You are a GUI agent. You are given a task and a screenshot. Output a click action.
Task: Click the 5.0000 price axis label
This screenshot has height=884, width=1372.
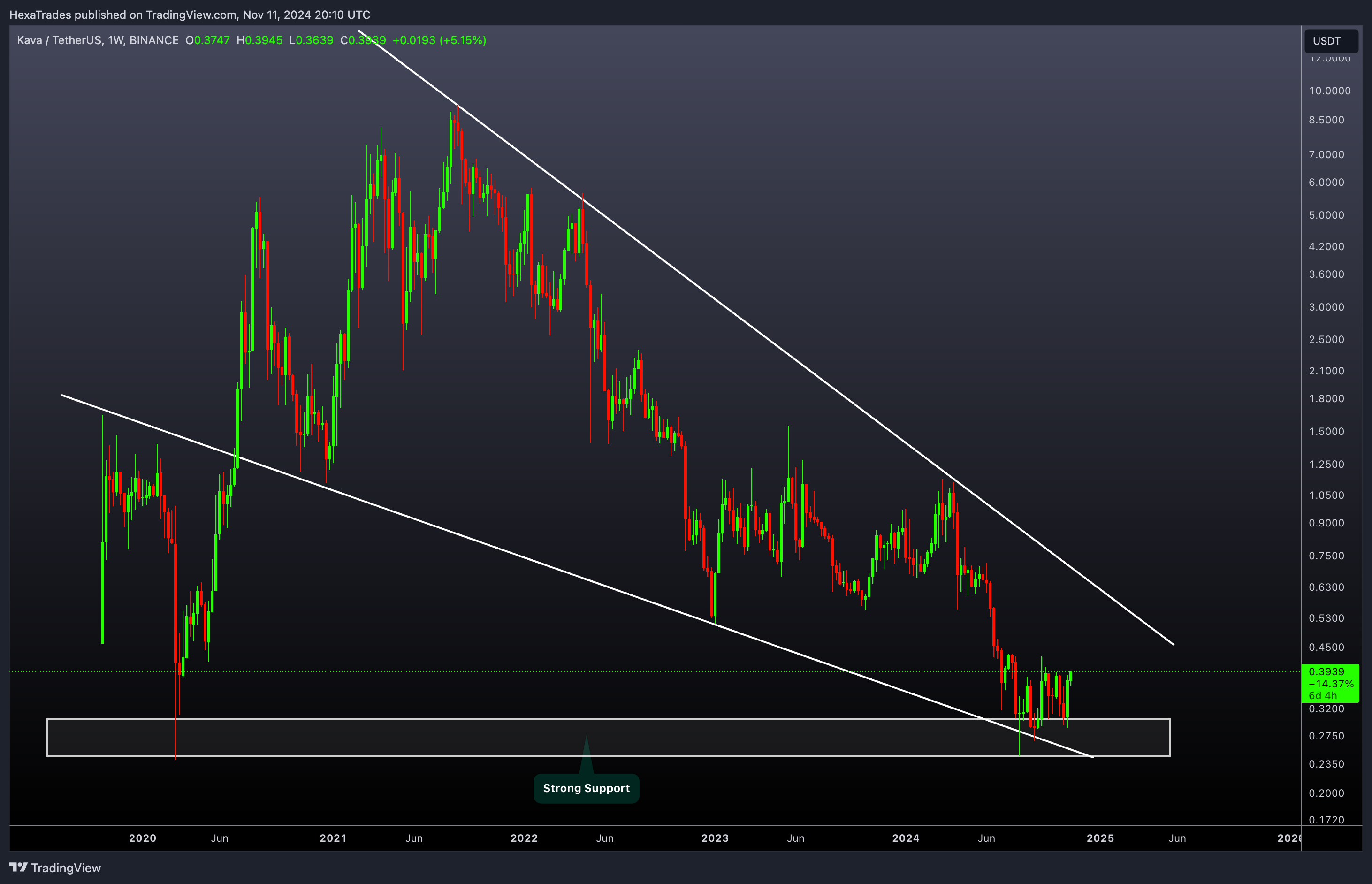coord(1326,215)
